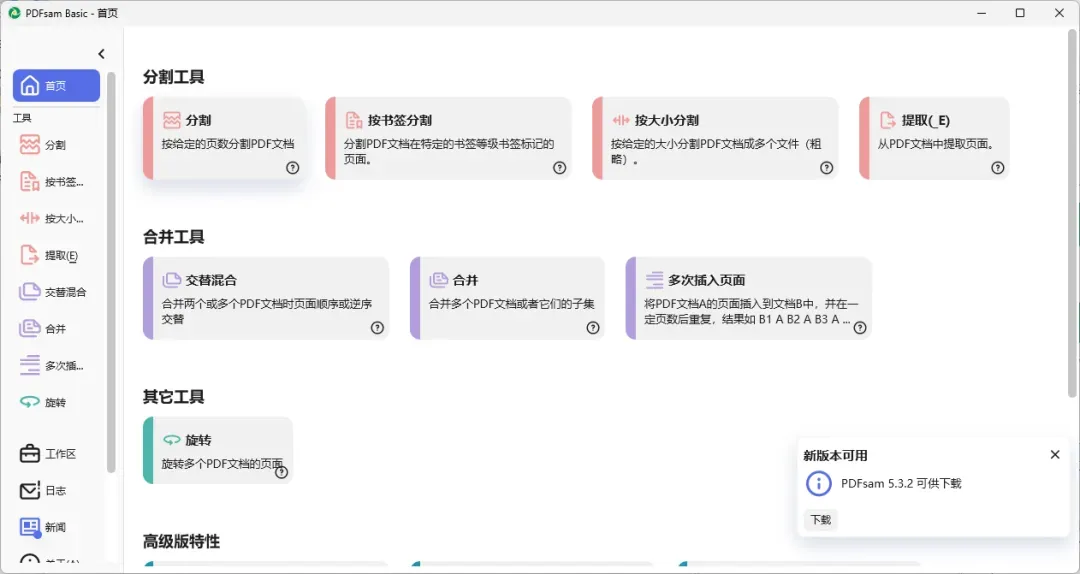
Task: Click the 分割工具 section heading
Action: tap(174, 77)
